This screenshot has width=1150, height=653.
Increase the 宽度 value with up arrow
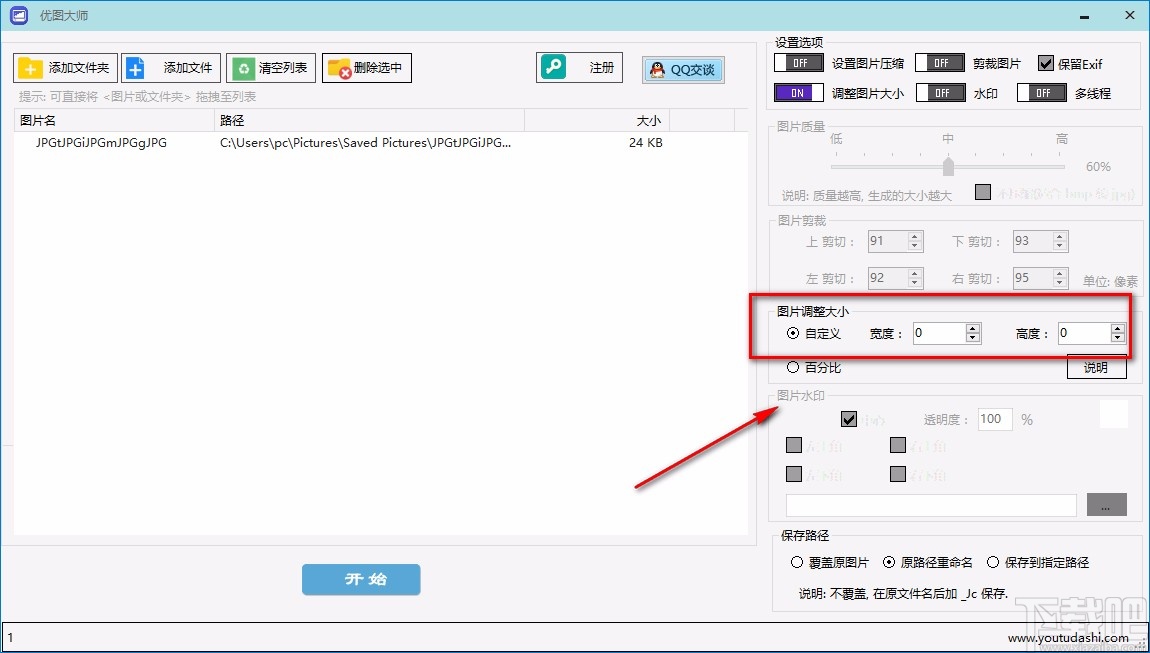(x=973, y=328)
